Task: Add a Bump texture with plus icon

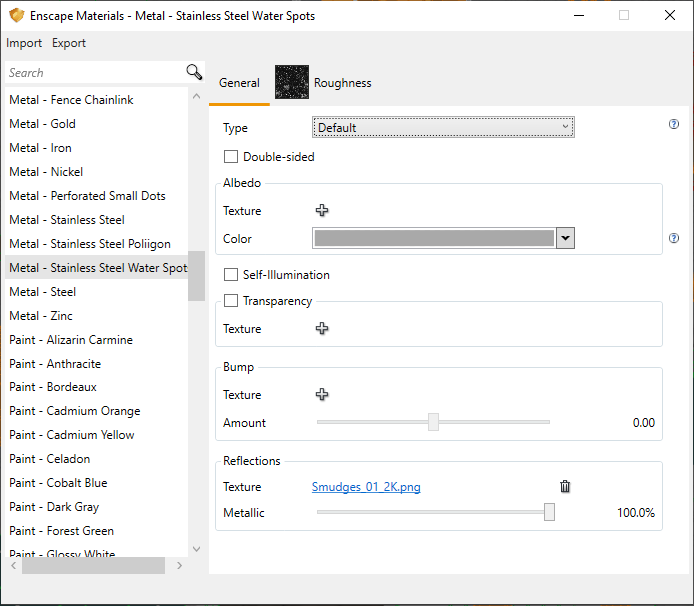Action: click(322, 394)
